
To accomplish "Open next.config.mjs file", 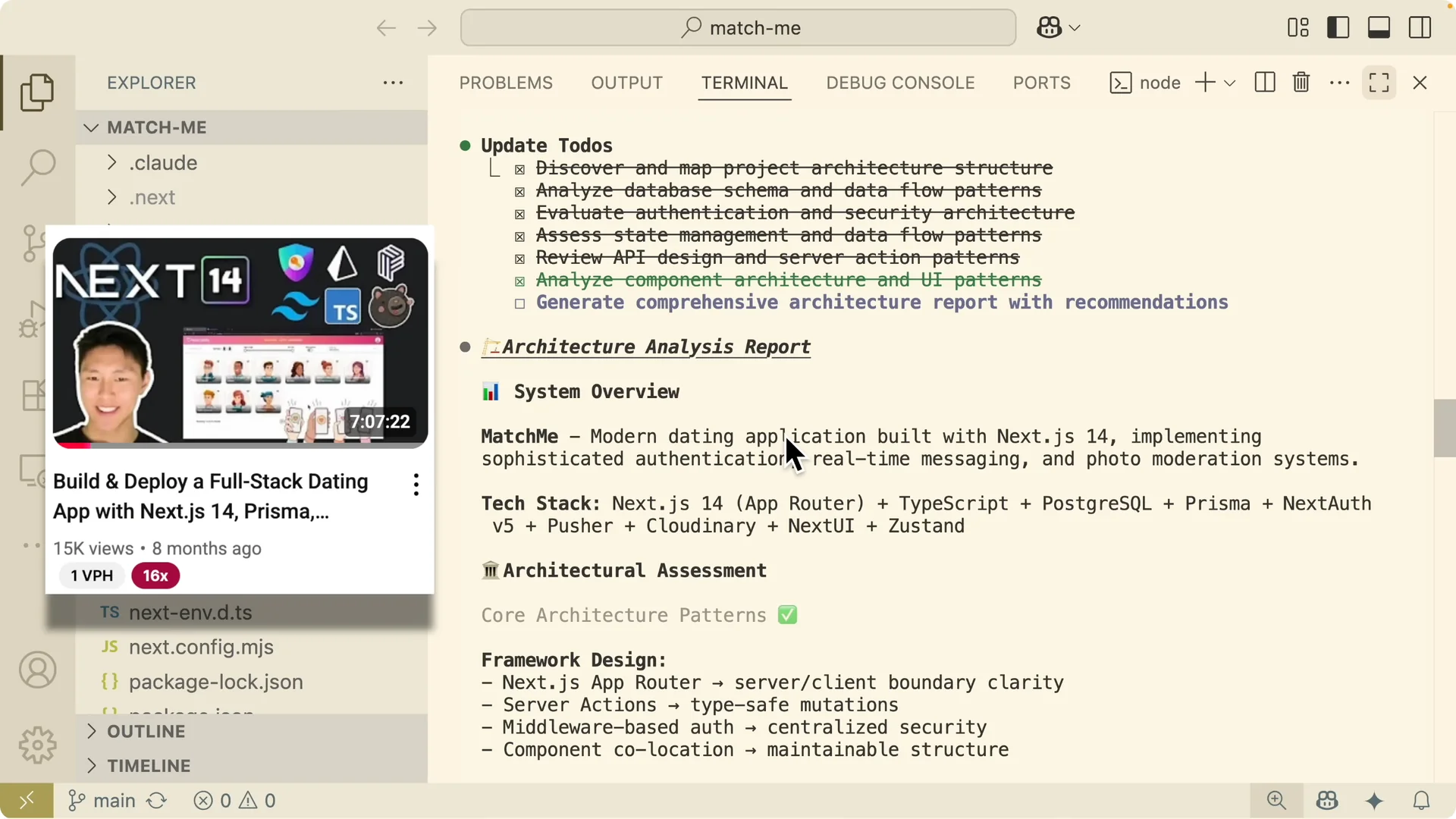I will 252,647.
